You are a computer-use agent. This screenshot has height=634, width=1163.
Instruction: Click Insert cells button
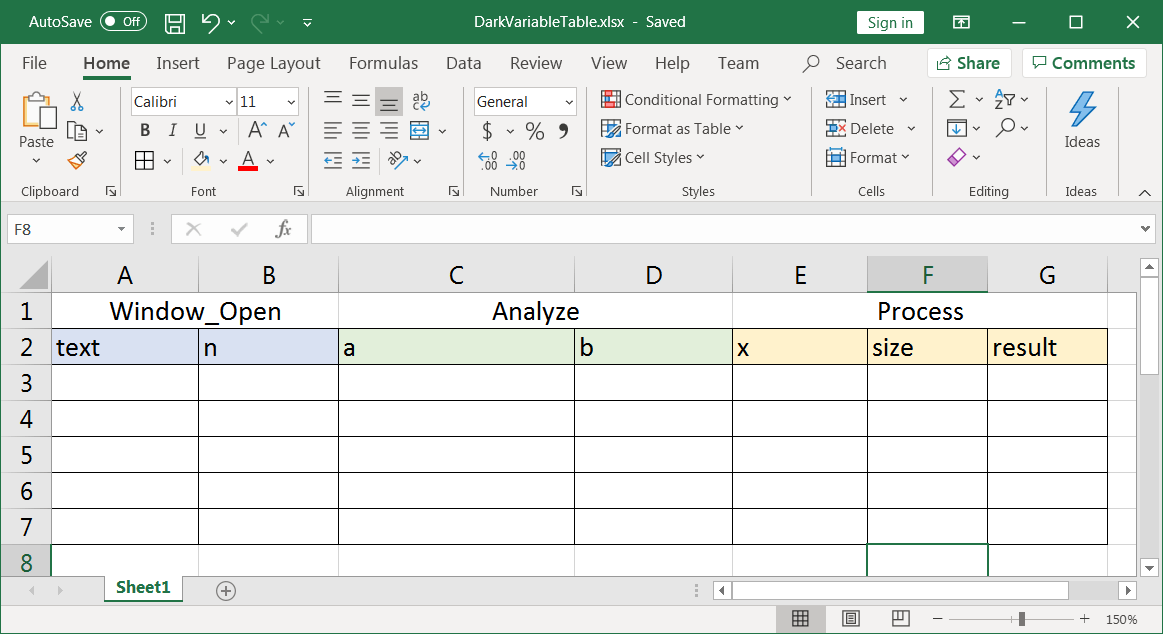click(857, 99)
